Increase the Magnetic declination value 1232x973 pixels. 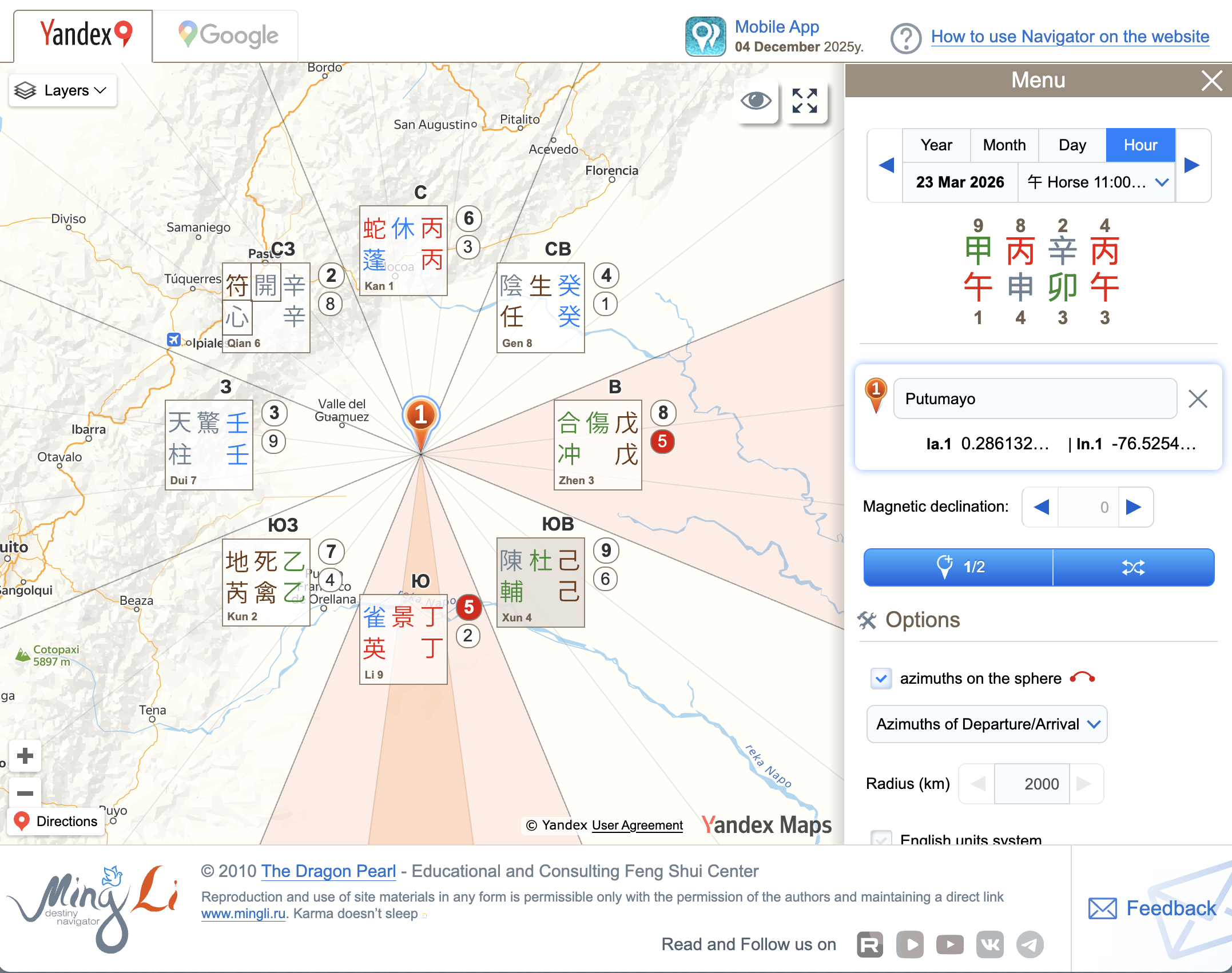pos(1135,507)
